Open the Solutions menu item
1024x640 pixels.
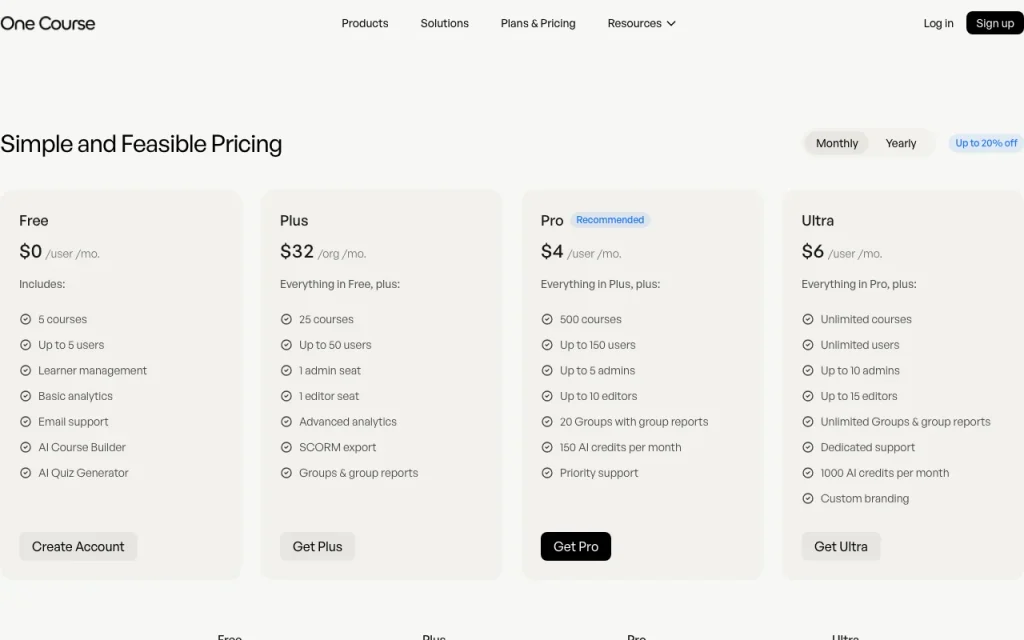point(444,24)
